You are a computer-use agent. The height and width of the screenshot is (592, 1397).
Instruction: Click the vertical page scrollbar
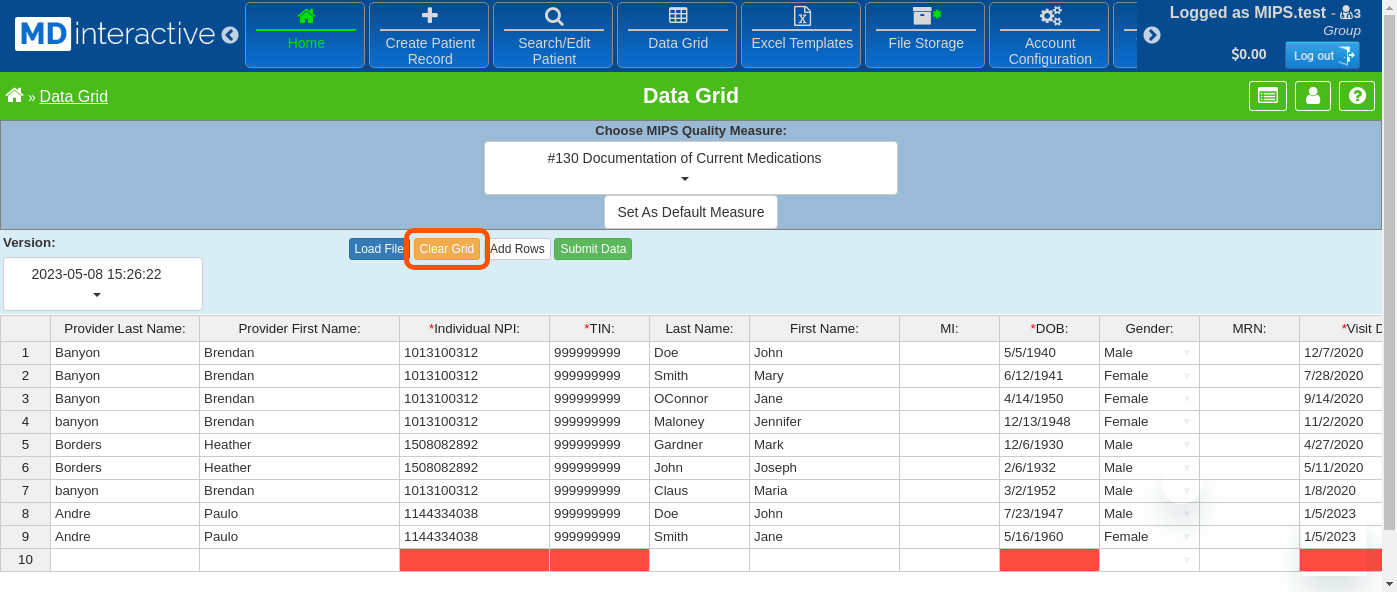click(1390, 300)
